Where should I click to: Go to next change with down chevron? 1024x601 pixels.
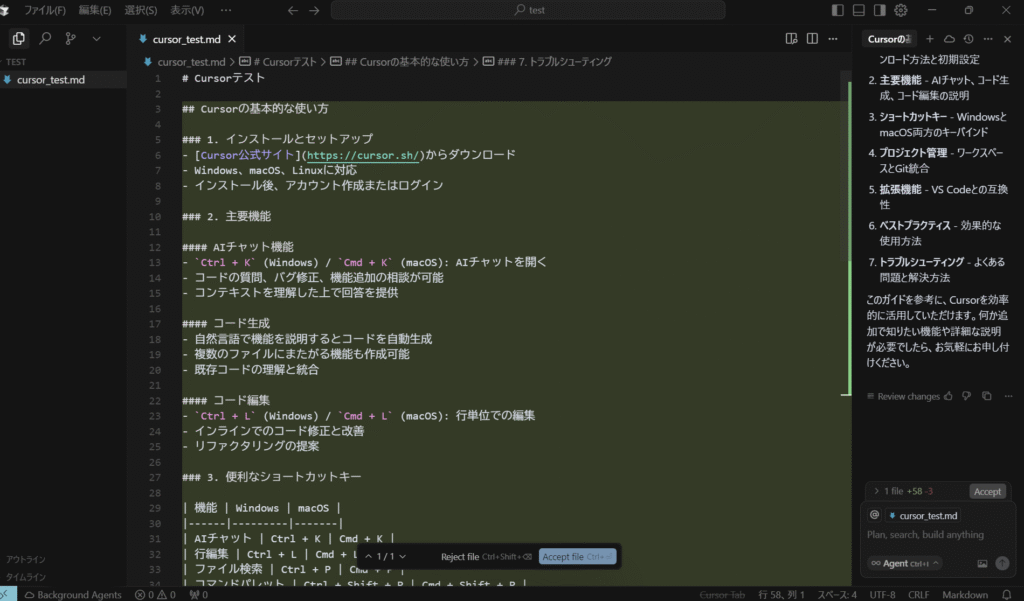click(402, 557)
